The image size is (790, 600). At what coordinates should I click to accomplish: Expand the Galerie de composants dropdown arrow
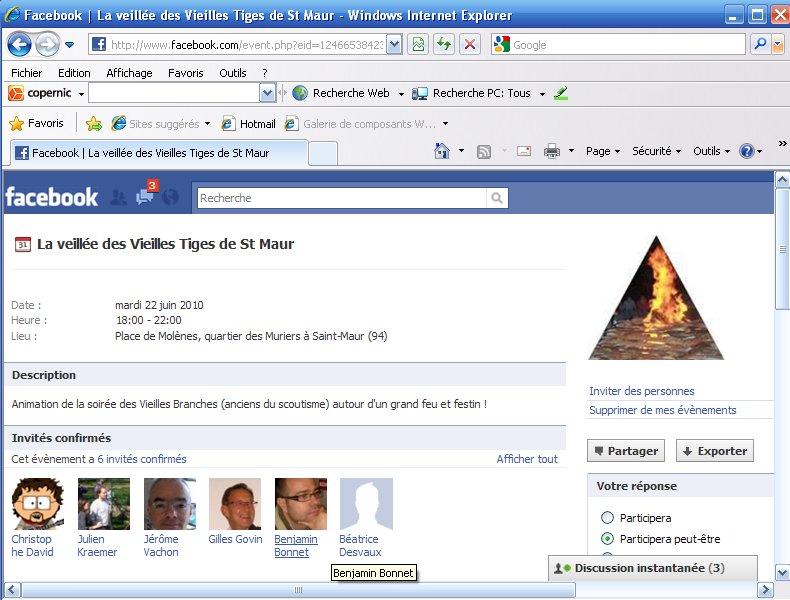(x=445, y=123)
